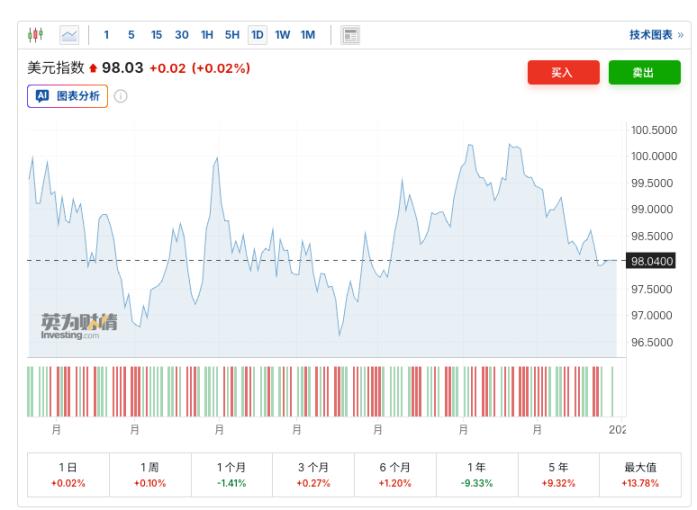Select the 1个月 range tab
Screen dimensions: 697x510
pos(232,474)
